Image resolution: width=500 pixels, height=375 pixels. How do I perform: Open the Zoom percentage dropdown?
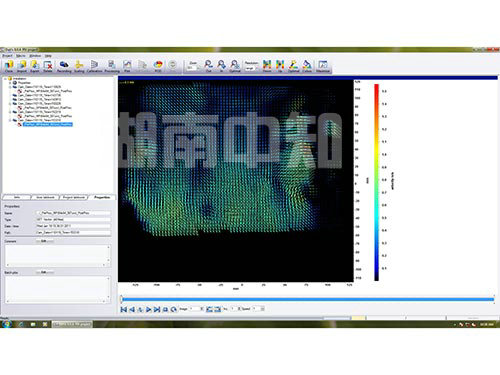pyautogui.click(x=193, y=68)
